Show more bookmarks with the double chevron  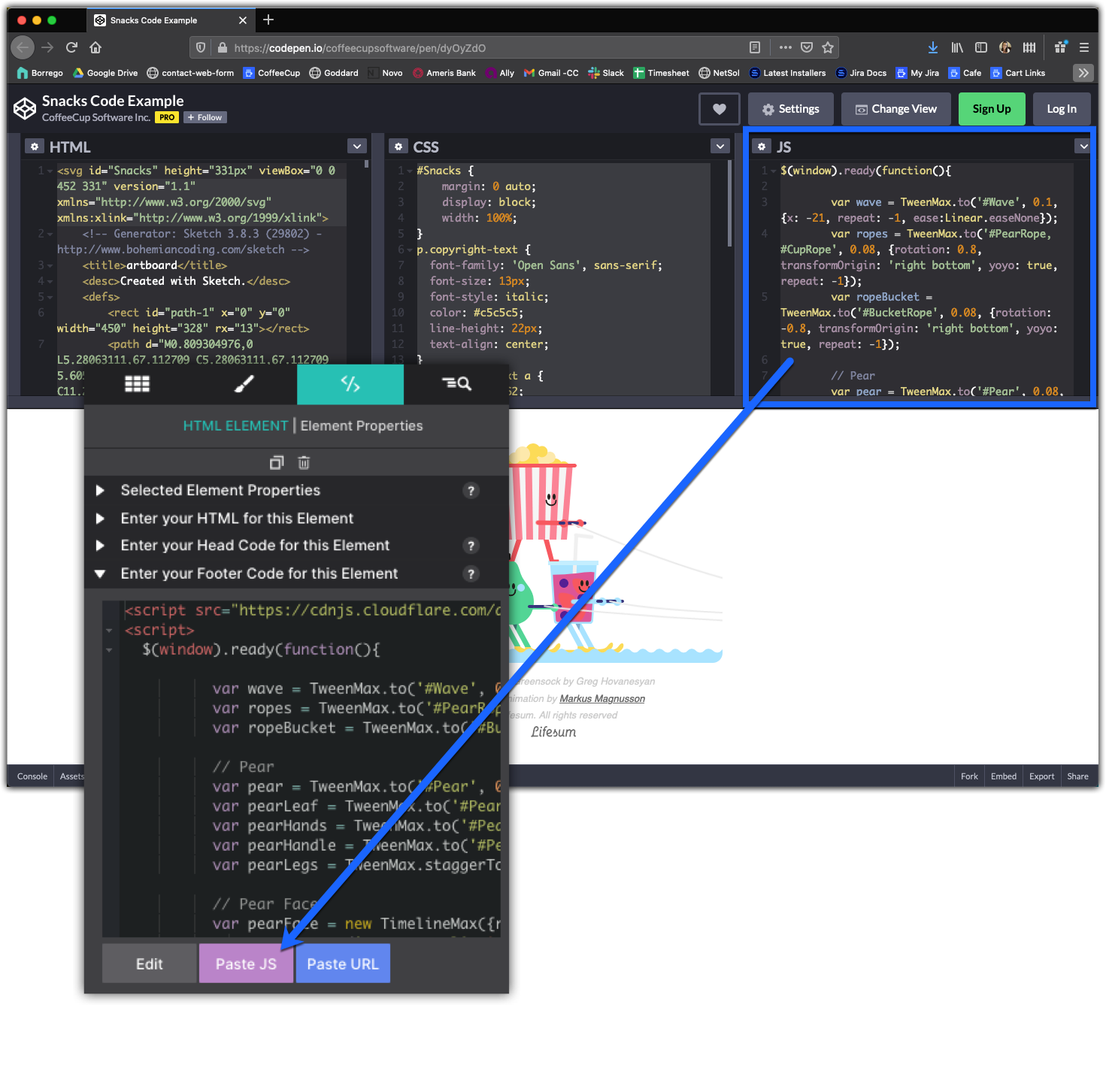pyautogui.click(x=1083, y=73)
